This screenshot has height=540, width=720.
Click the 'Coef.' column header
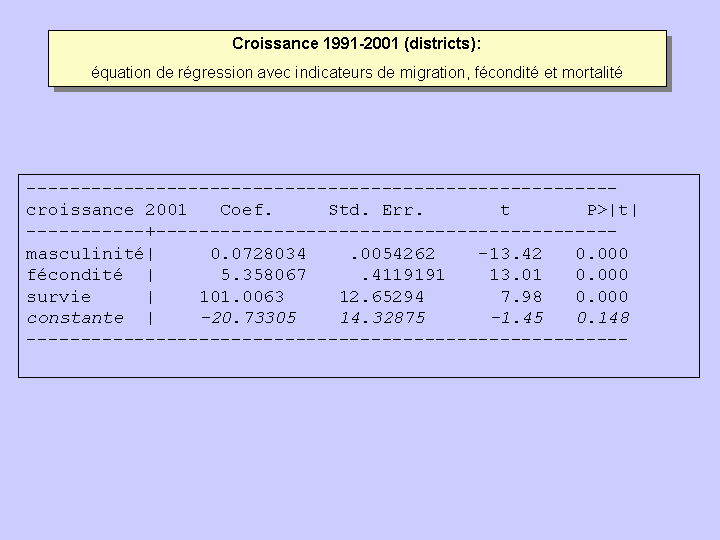pyautogui.click(x=246, y=210)
